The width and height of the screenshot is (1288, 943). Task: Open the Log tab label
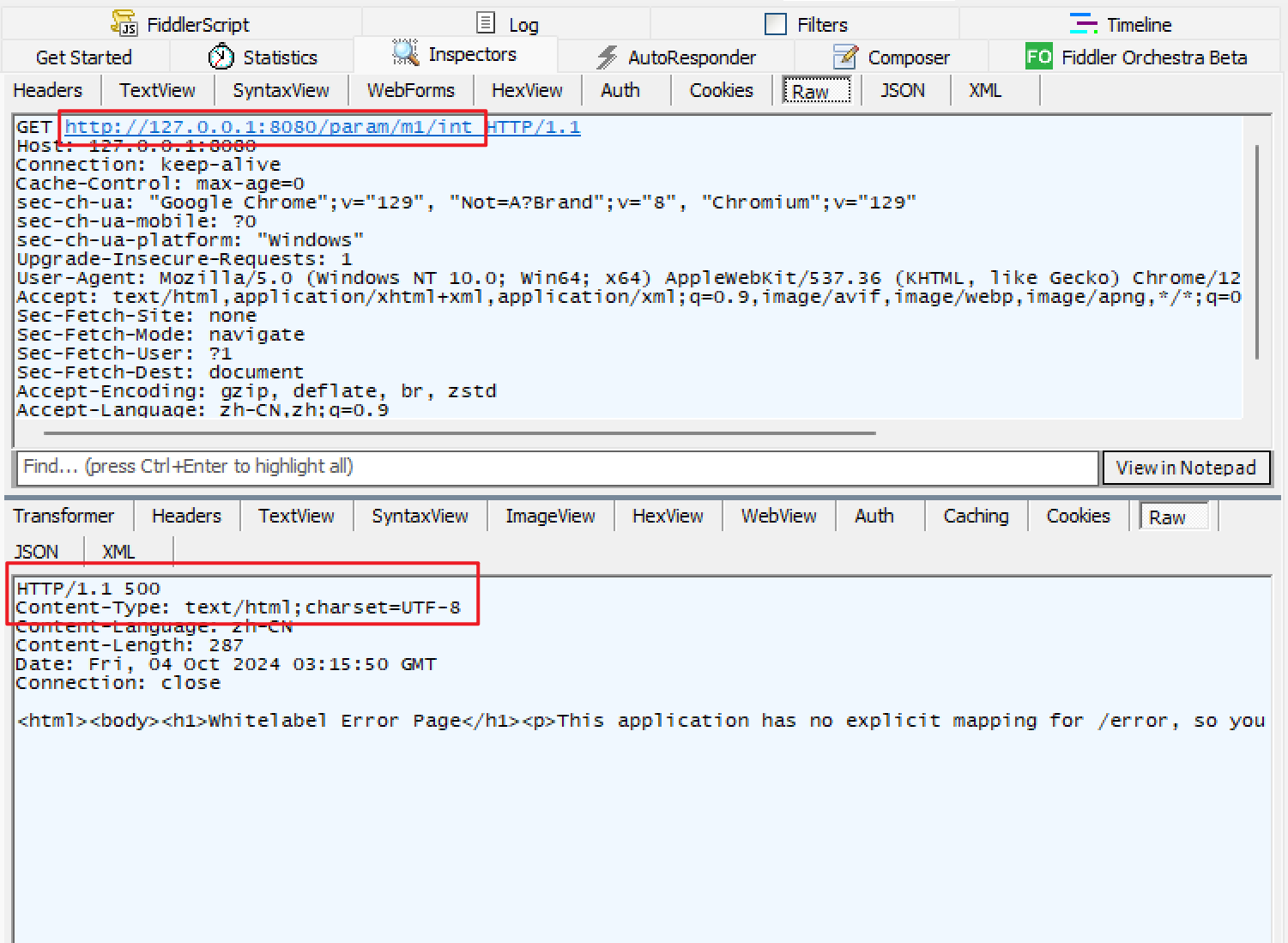[523, 26]
